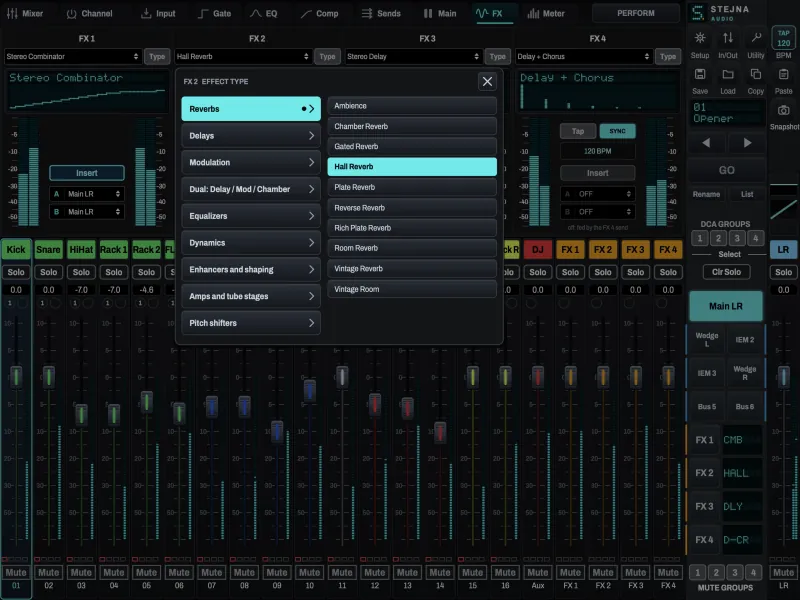Open the Gate tab
Image resolution: width=800 pixels, height=600 pixels.
pyautogui.click(x=214, y=13)
